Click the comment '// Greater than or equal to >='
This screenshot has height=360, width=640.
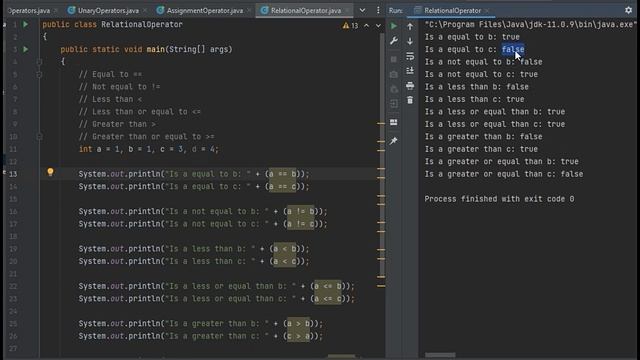[x=147, y=137]
